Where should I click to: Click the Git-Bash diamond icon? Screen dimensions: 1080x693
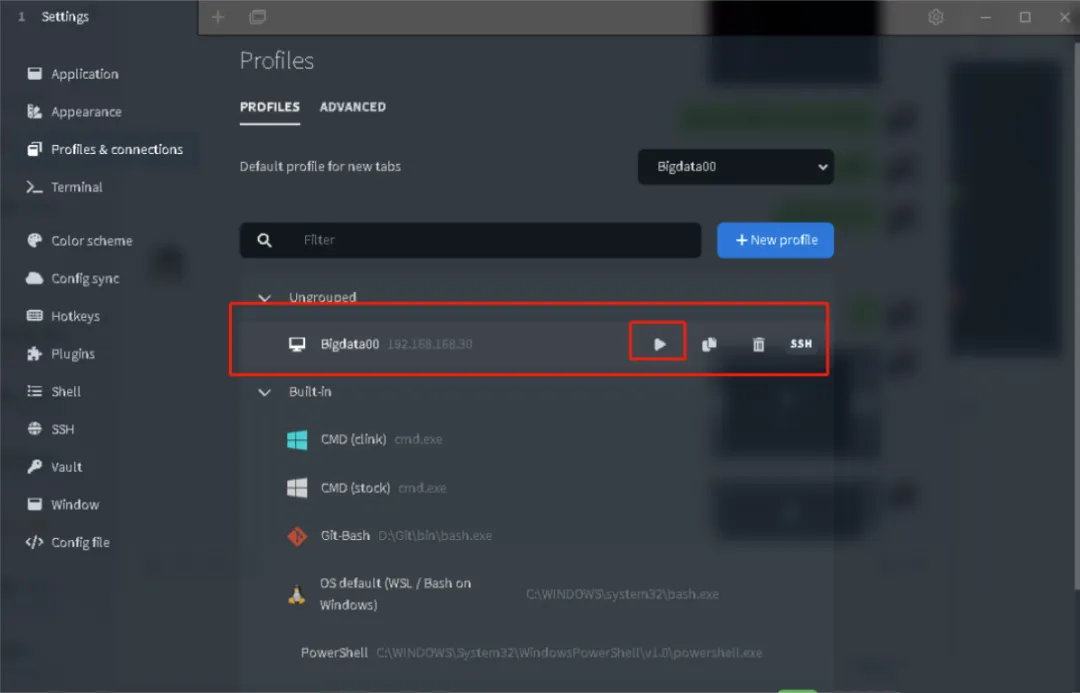(297, 535)
